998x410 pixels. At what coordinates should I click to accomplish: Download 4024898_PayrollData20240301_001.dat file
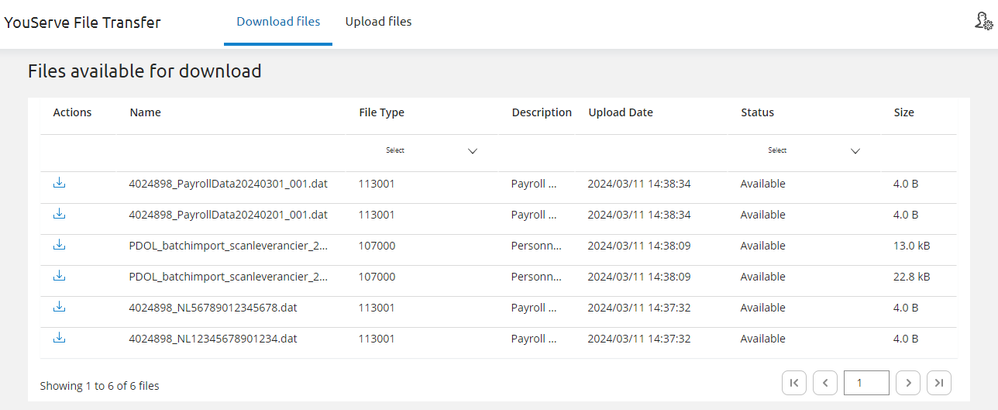pos(59,184)
